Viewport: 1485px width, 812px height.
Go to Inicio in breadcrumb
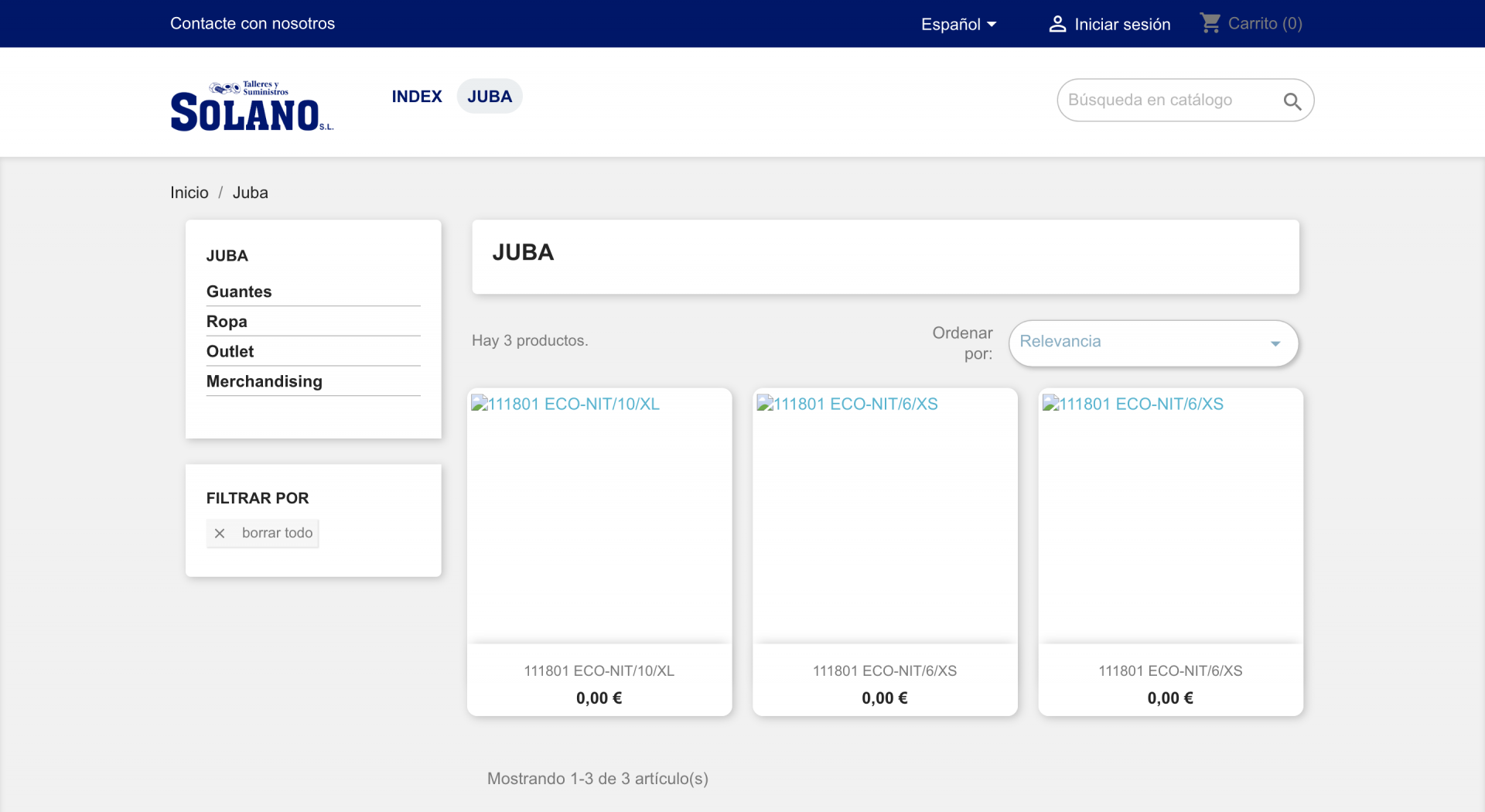pyautogui.click(x=189, y=193)
